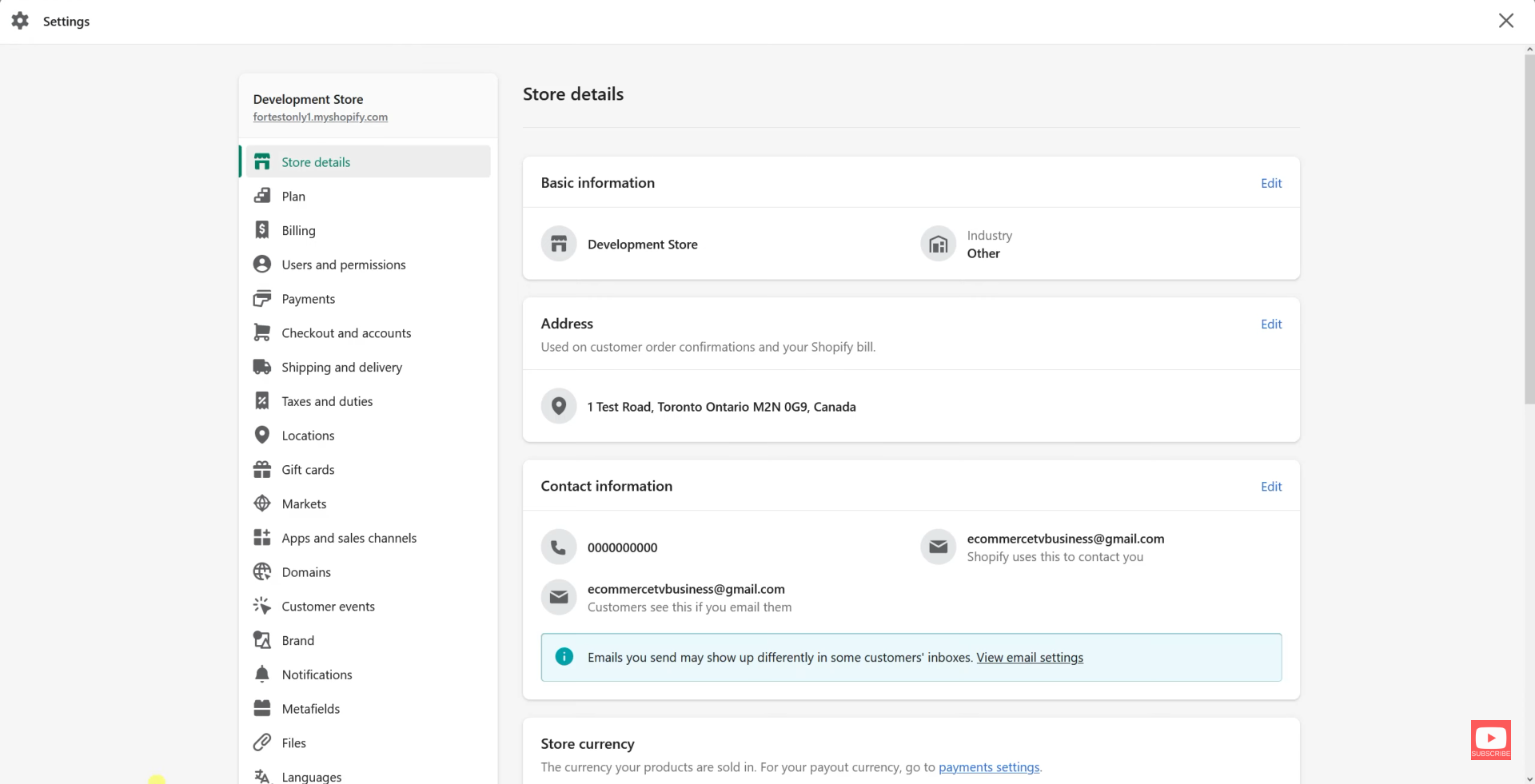The image size is (1535, 784).
Task: Click the Languages translate icon
Action: (262, 776)
